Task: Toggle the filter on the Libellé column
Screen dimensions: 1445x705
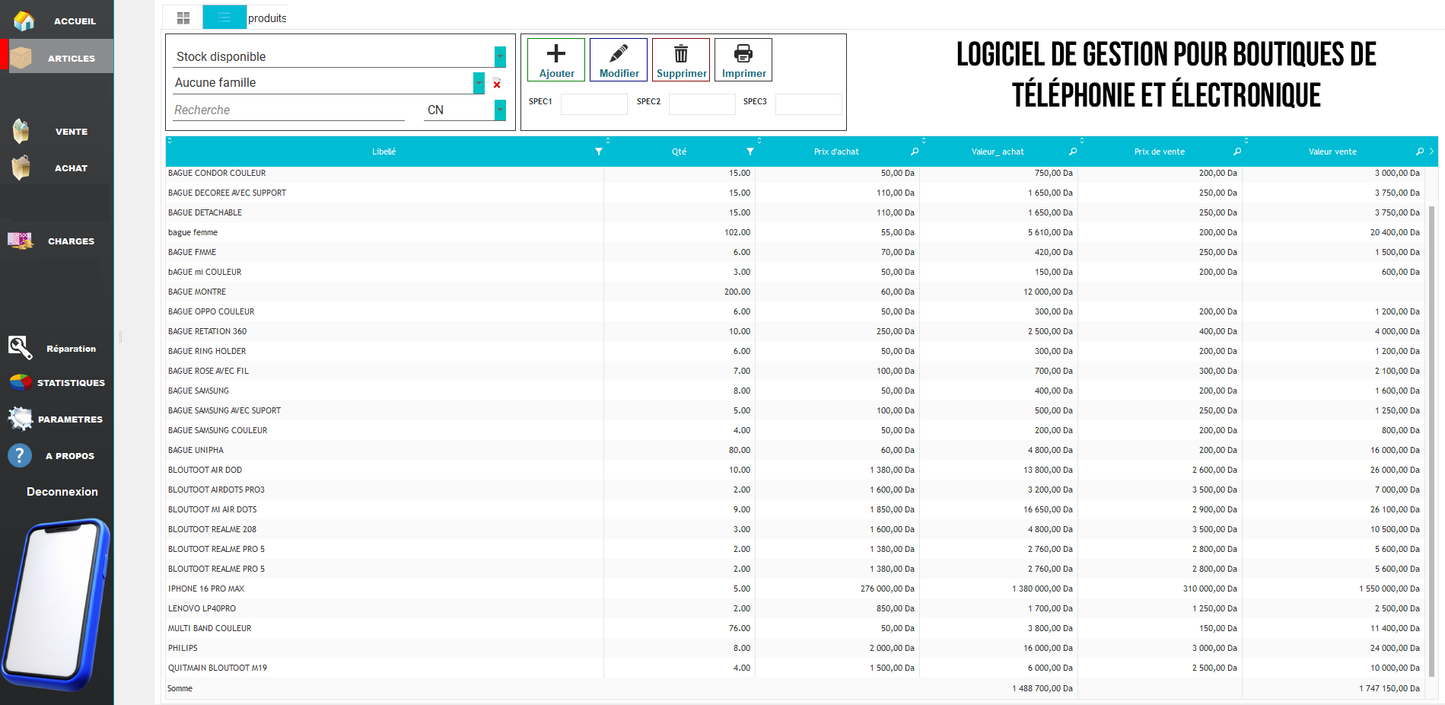Action: coord(599,151)
